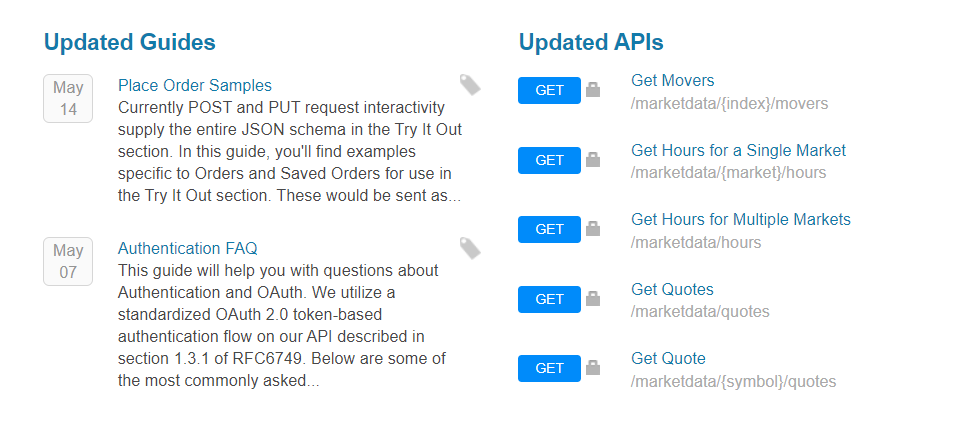The image size is (978, 422).
Task: Open Get Hours for Multiple Markets link
Action: [741, 219]
